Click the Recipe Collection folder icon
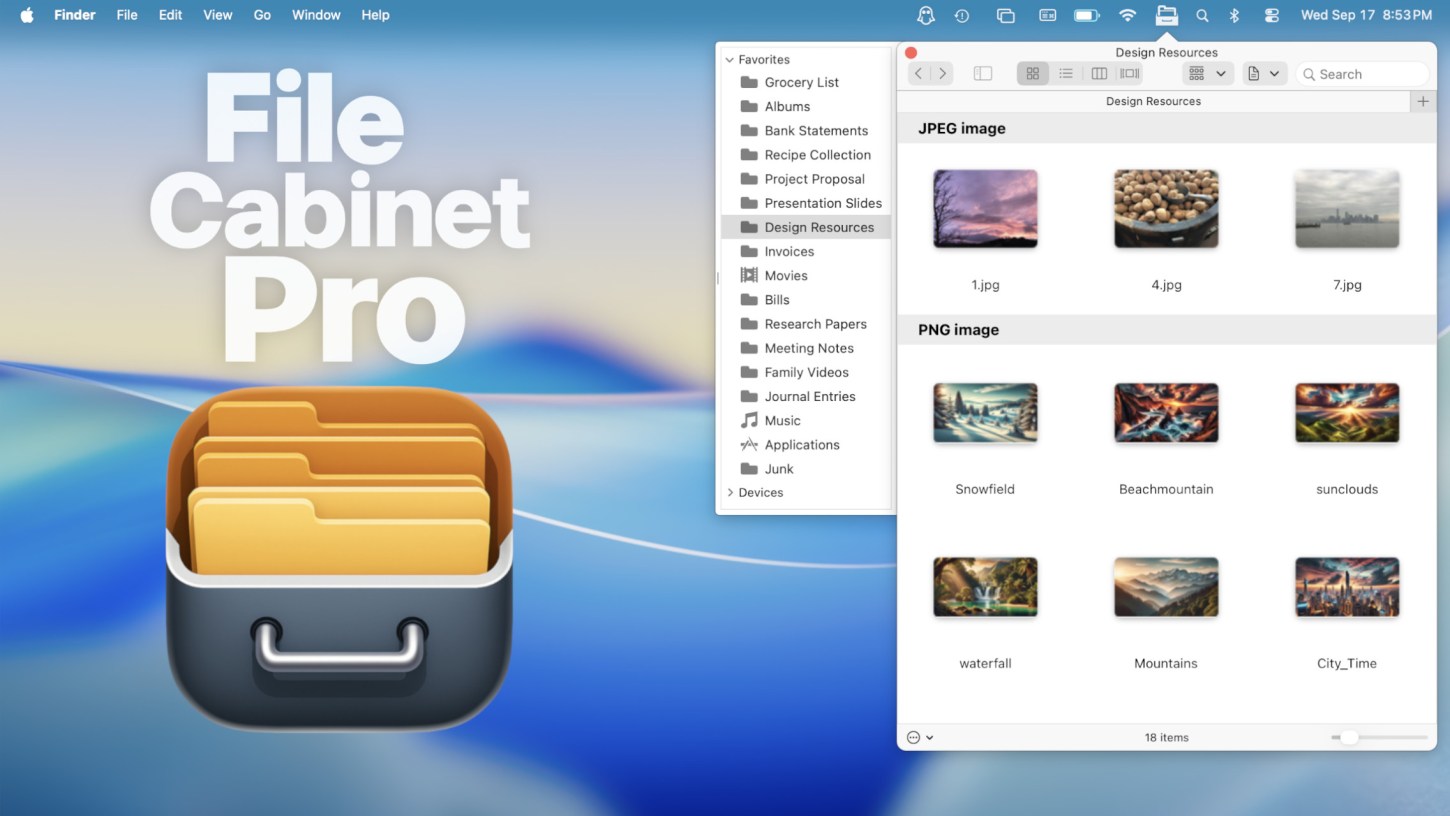Image resolution: width=1450 pixels, height=816 pixels. pyautogui.click(x=749, y=155)
